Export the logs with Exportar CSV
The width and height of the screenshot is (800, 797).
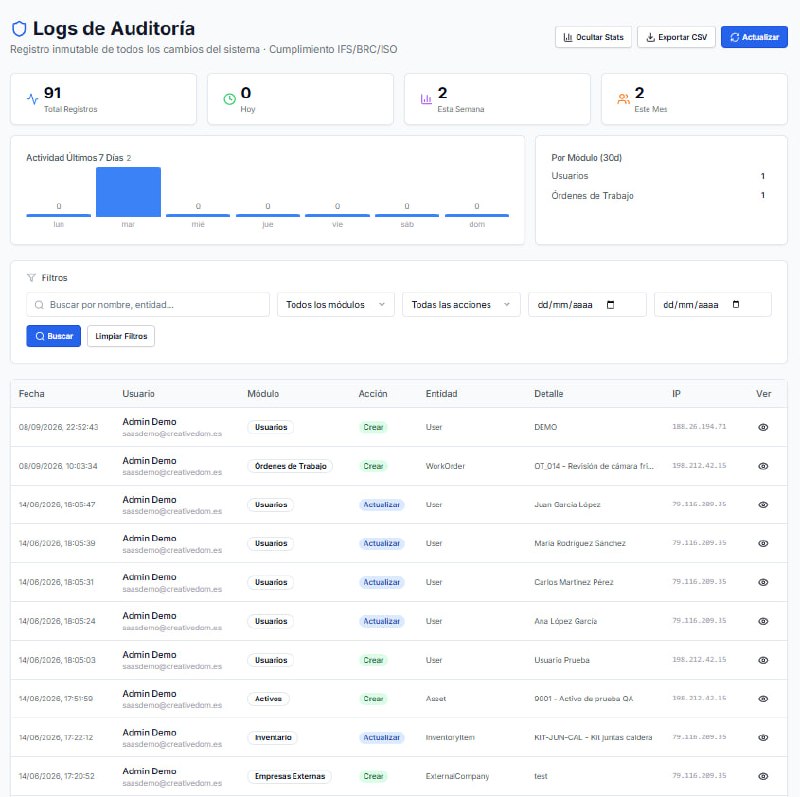coord(676,37)
